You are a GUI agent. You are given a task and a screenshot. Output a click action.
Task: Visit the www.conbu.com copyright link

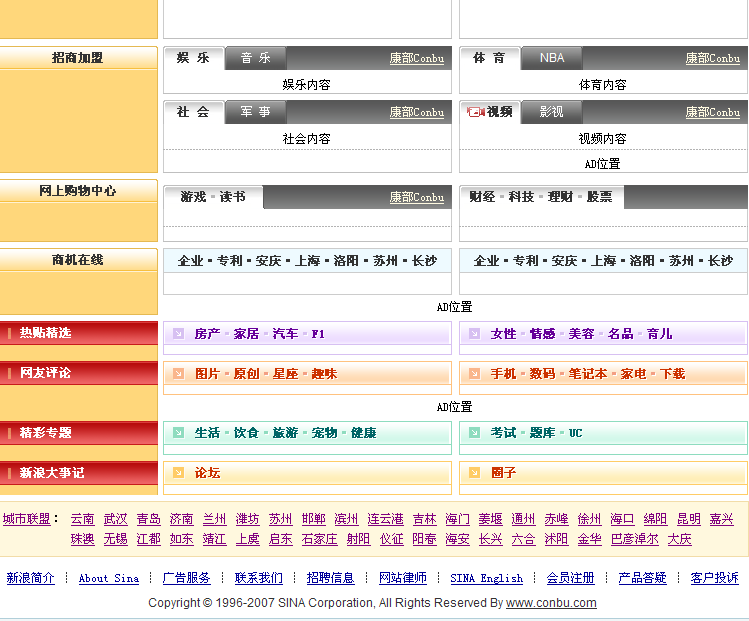click(551, 603)
